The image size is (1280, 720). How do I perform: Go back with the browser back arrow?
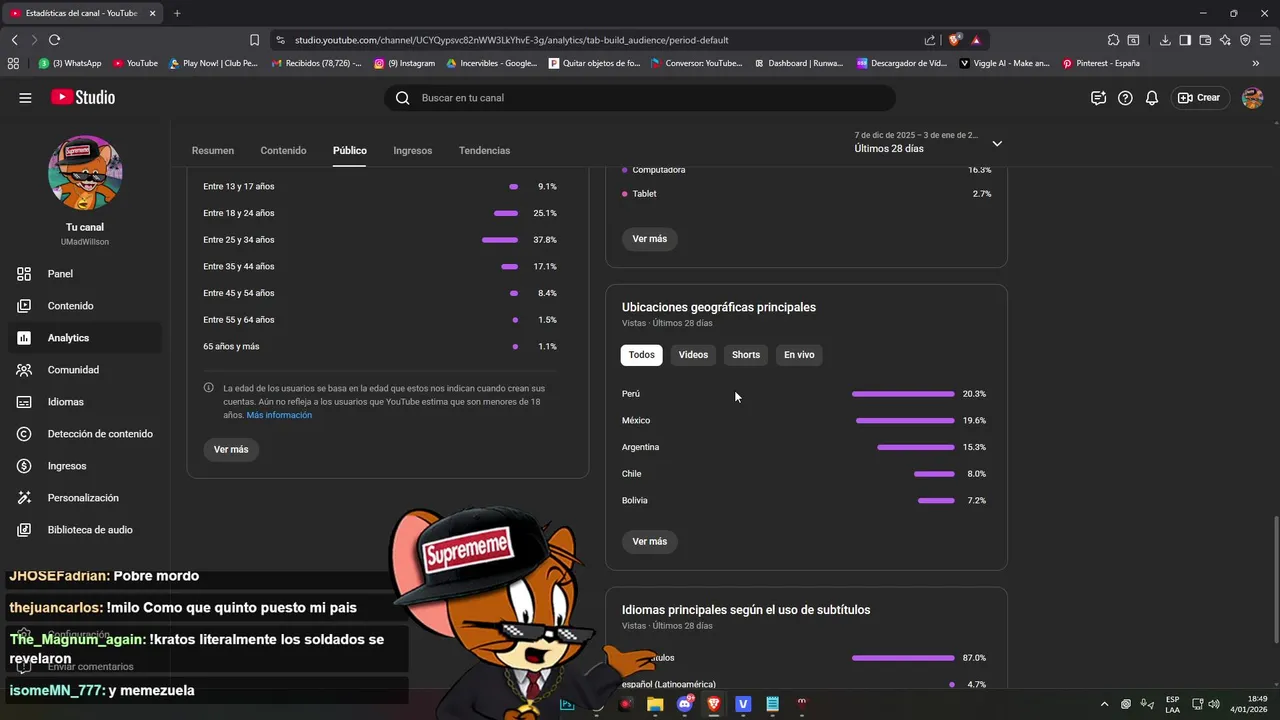click(x=14, y=40)
